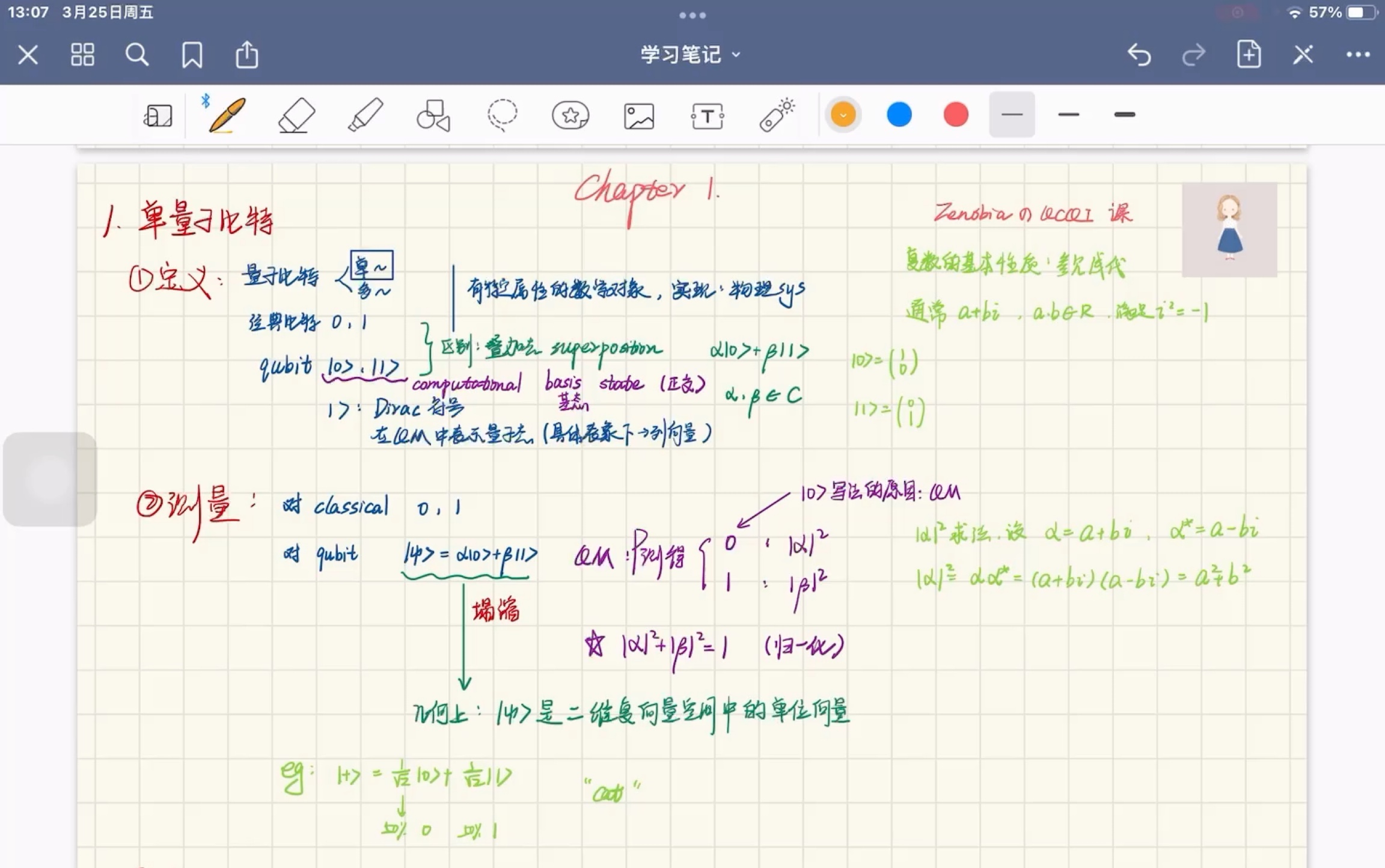Select the medium stroke width
This screenshot has height=868, width=1385.
pos(1069,114)
